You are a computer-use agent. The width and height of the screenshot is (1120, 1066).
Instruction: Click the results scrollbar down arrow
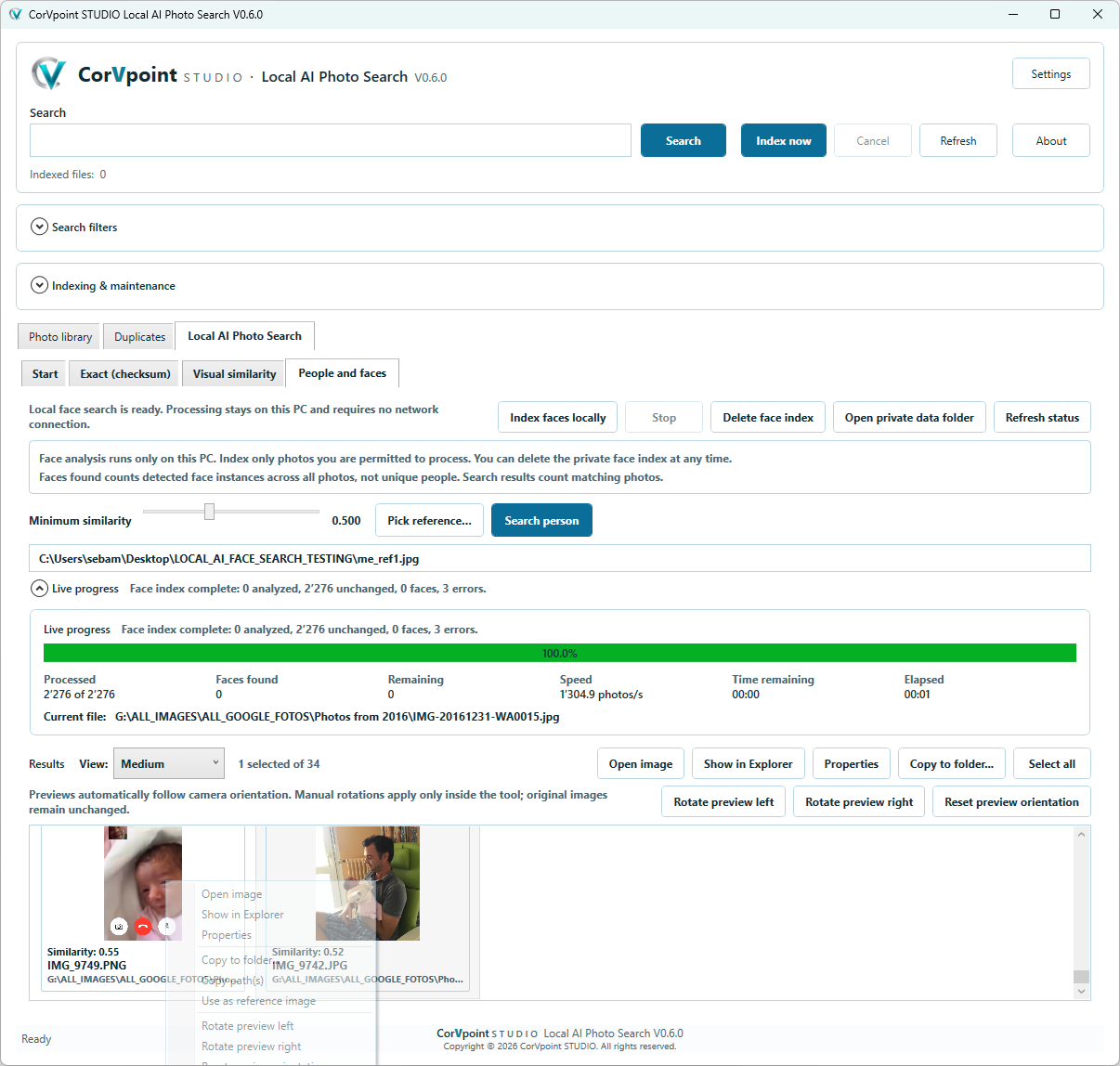[x=1081, y=992]
